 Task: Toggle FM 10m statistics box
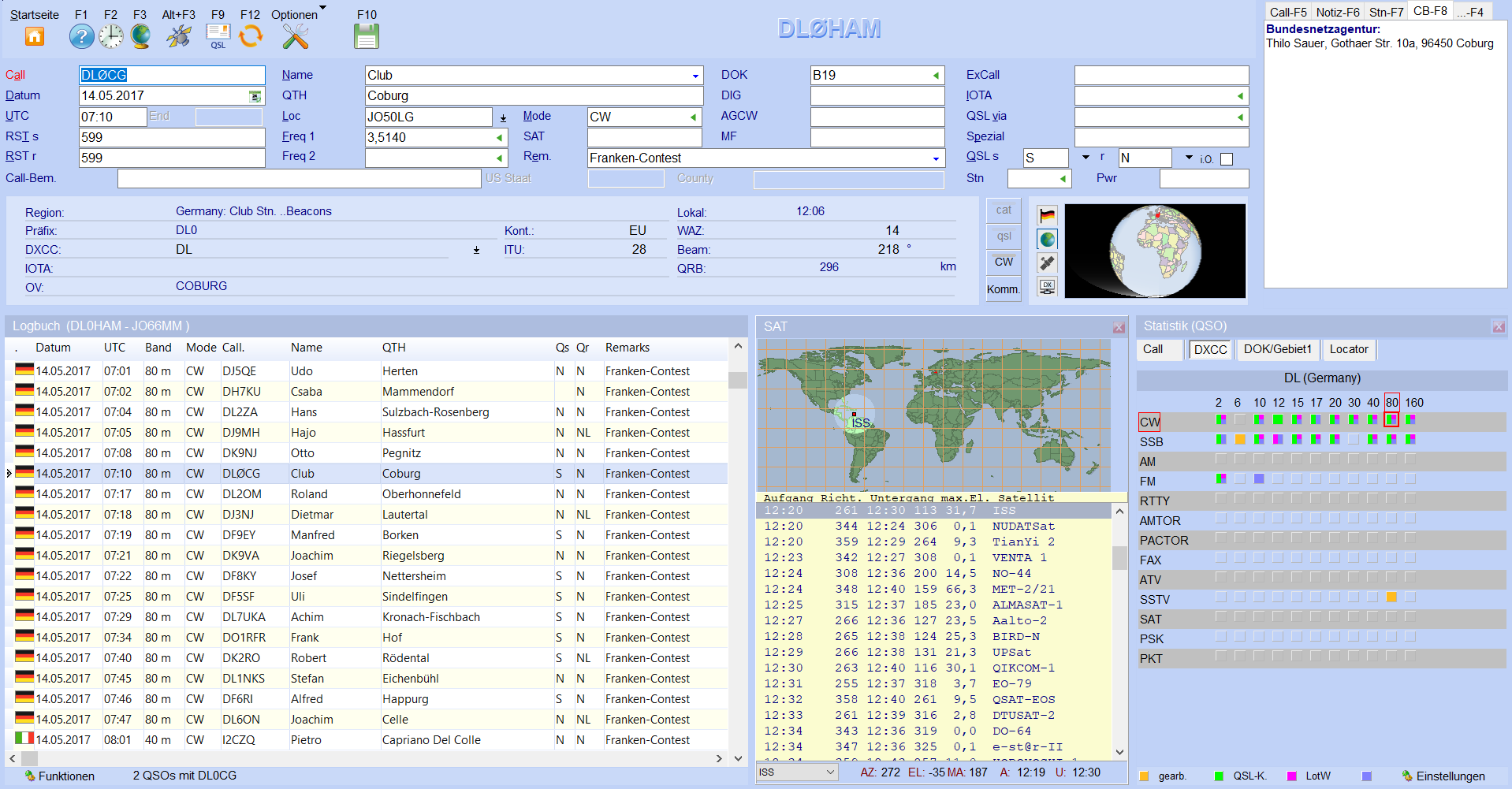[1259, 478]
